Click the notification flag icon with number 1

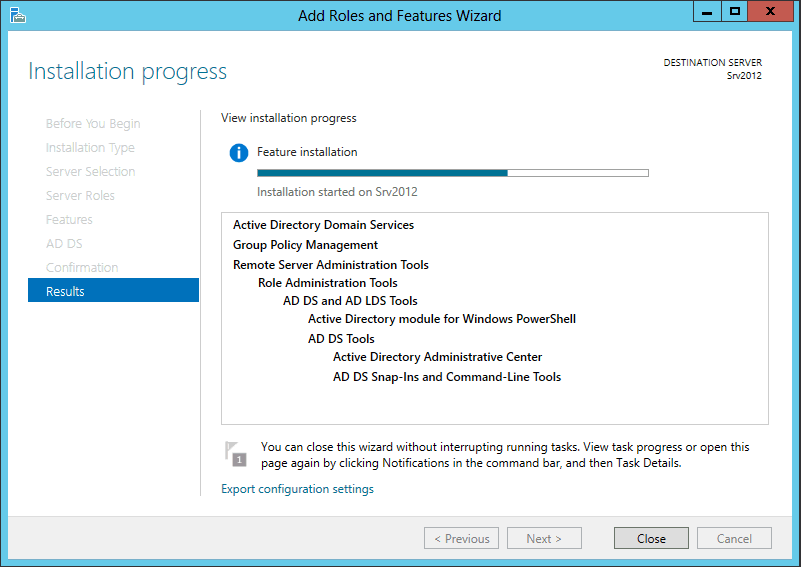pos(235,454)
